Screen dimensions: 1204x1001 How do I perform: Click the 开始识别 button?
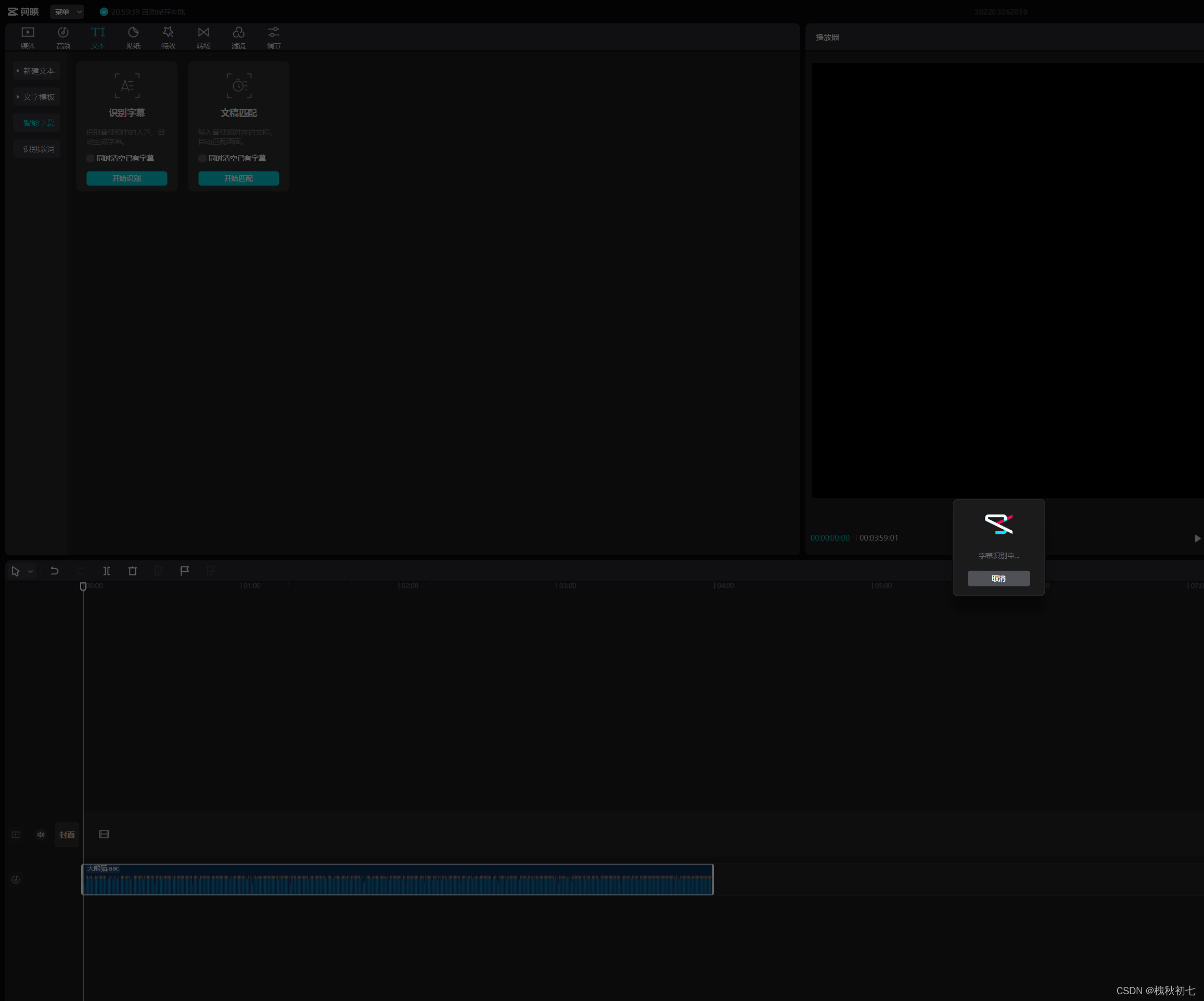click(x=127, y=178)
